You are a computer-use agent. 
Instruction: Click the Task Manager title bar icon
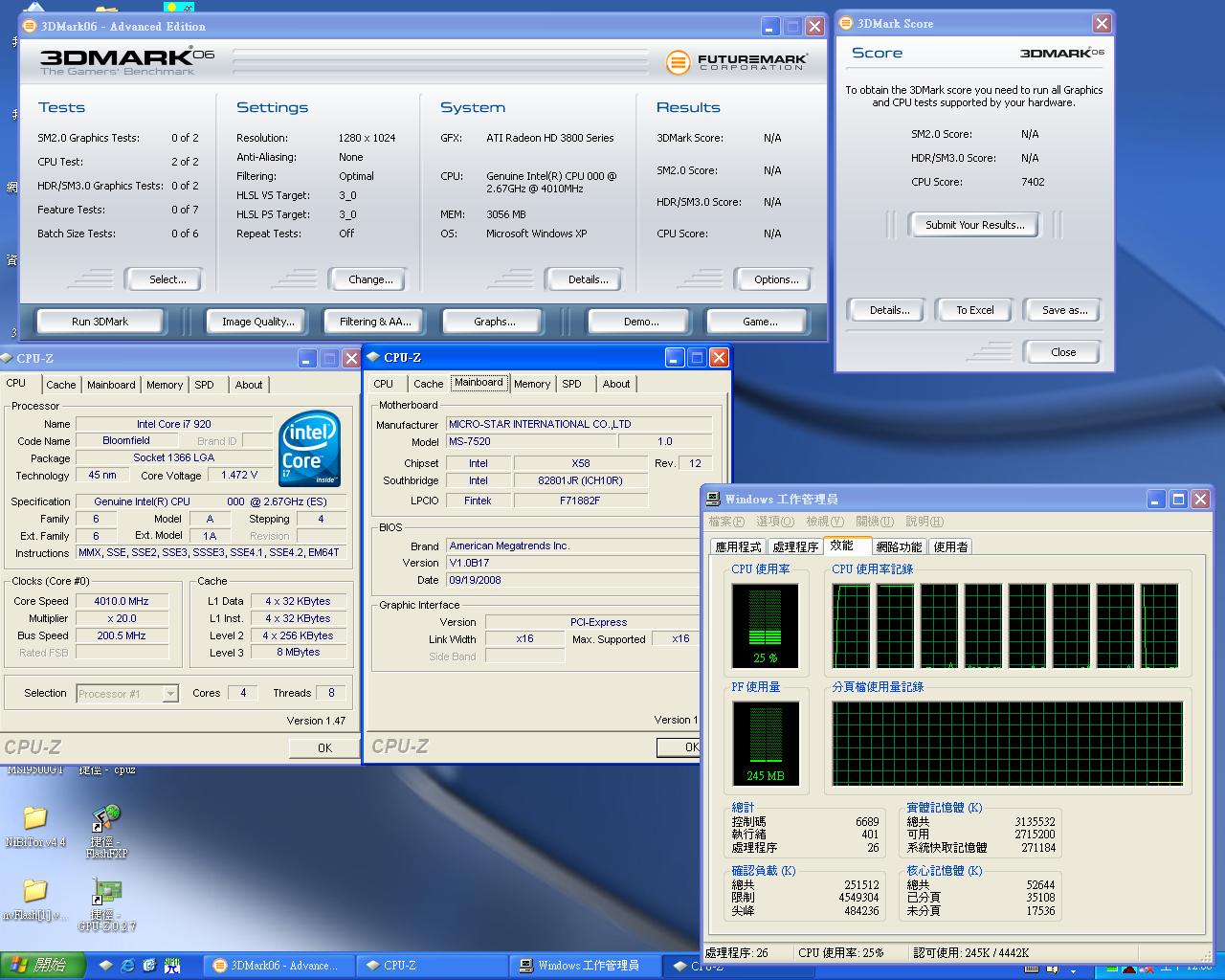714,499
